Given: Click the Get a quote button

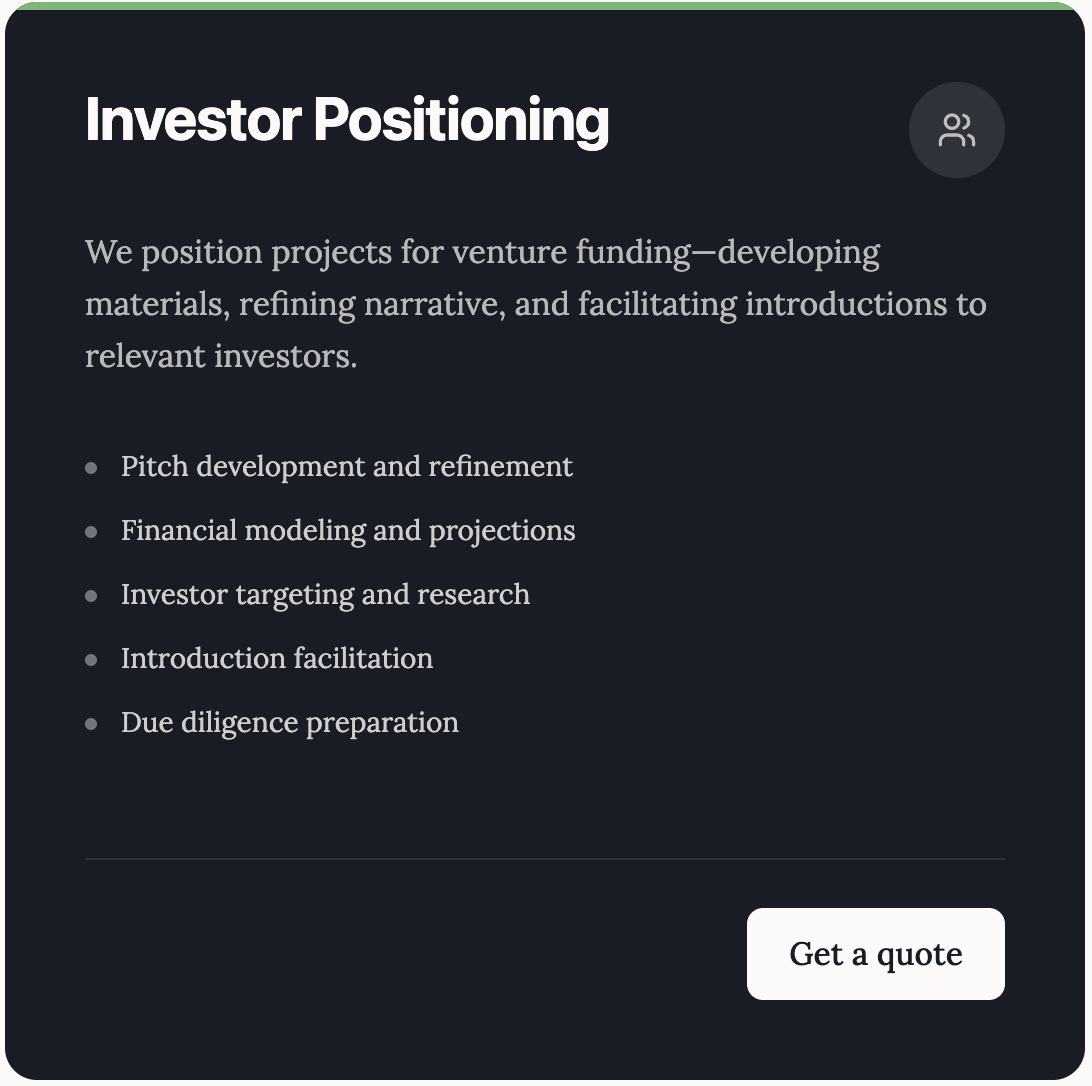Looking at the screenshot, I should tap(875, 954).
